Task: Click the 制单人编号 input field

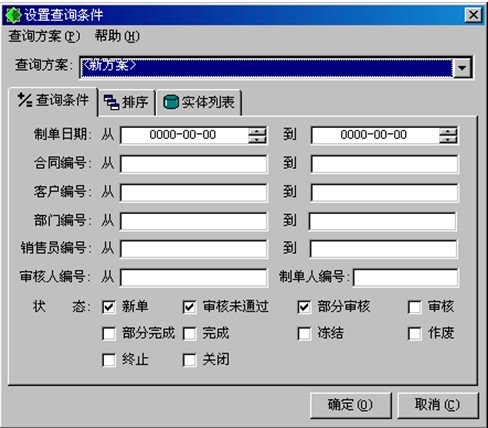Action: (406, 278)
